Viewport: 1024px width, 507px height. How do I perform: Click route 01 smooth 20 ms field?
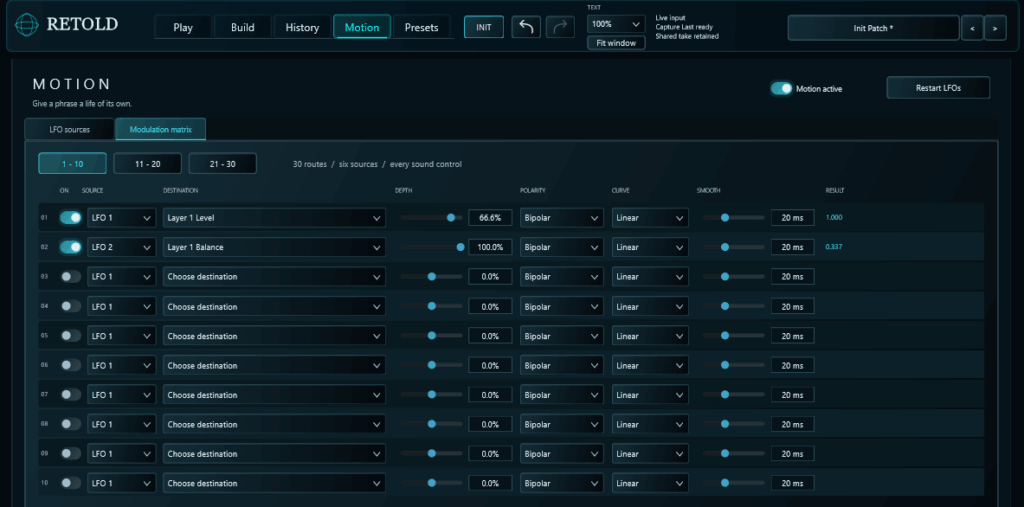pos(792,218)
